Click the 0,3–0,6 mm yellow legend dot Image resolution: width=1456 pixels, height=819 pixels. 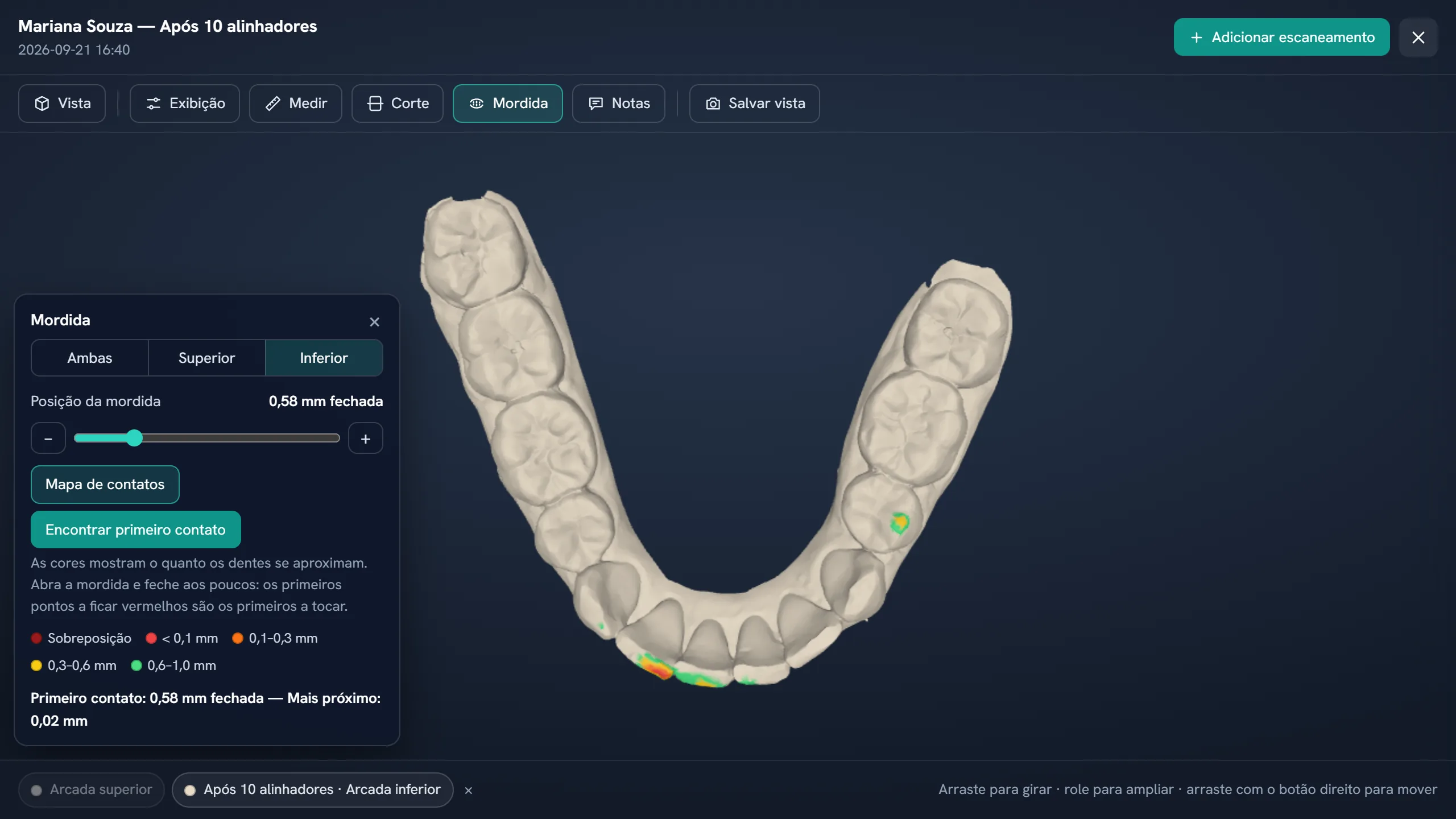coord(36,665)
